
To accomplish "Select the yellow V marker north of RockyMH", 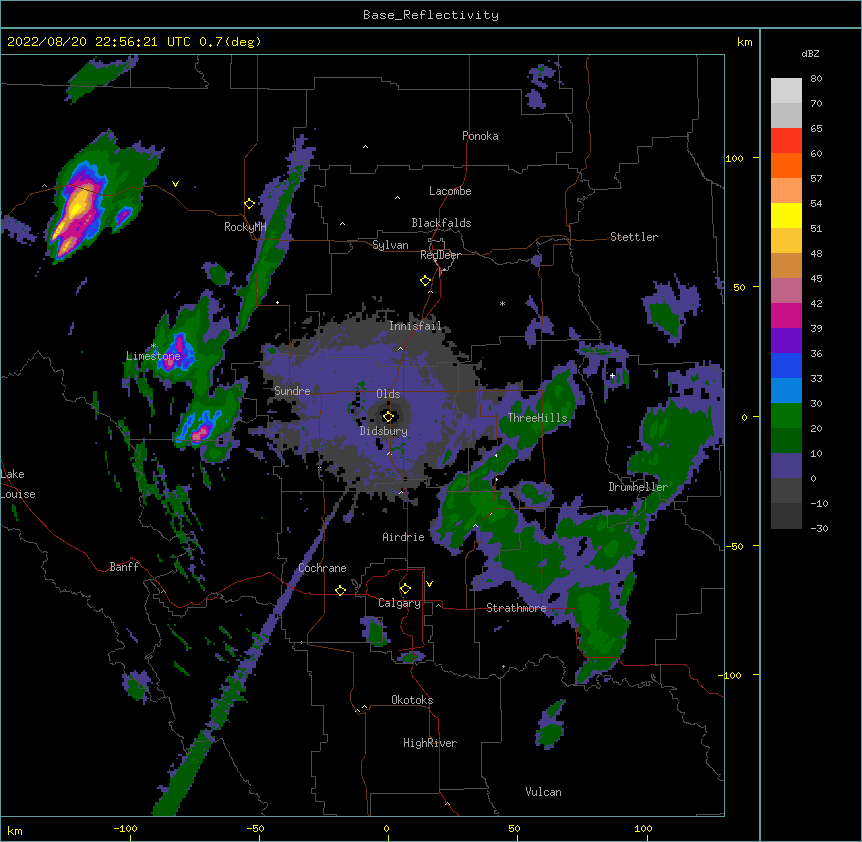I will pyautogui.click(x=175, y=184).
